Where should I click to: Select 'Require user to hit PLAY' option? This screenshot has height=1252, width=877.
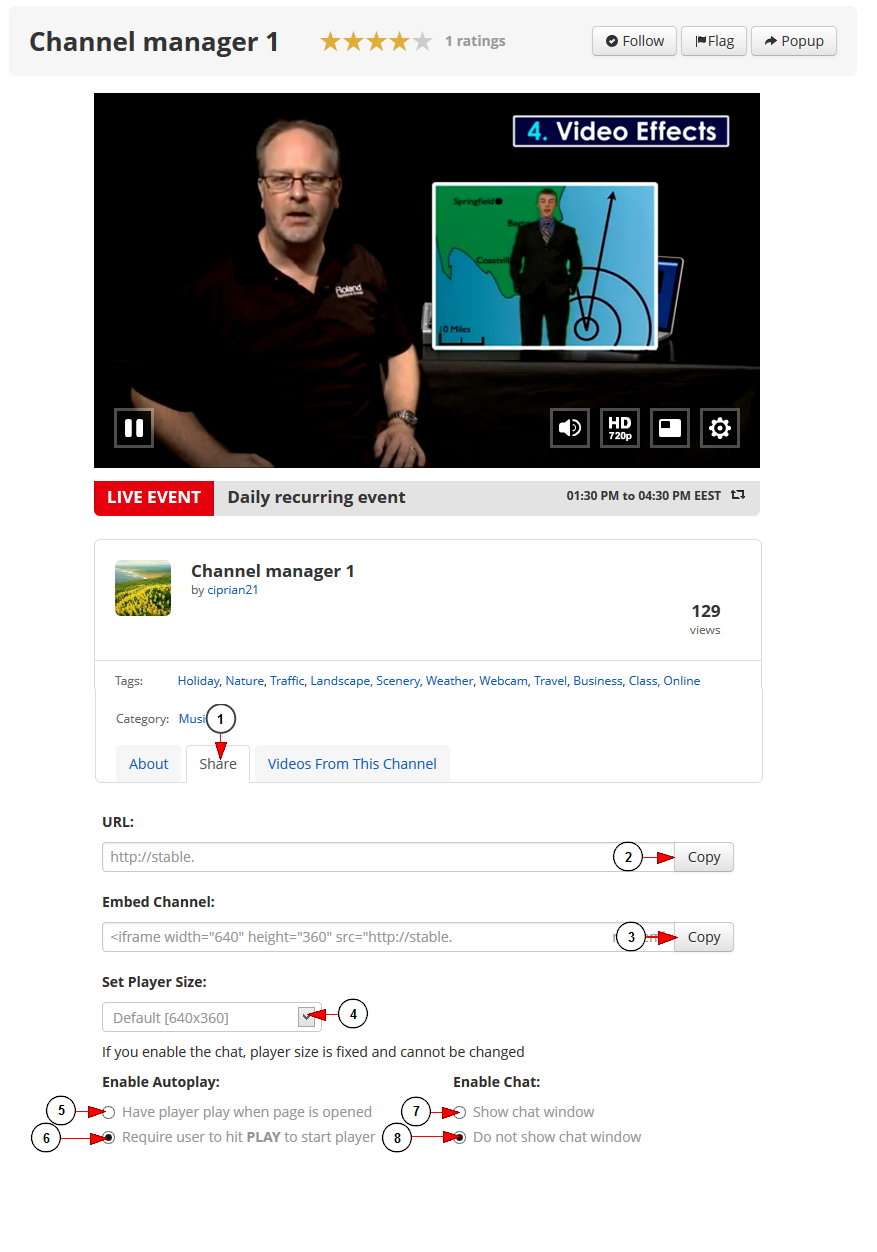[109, 1137]
